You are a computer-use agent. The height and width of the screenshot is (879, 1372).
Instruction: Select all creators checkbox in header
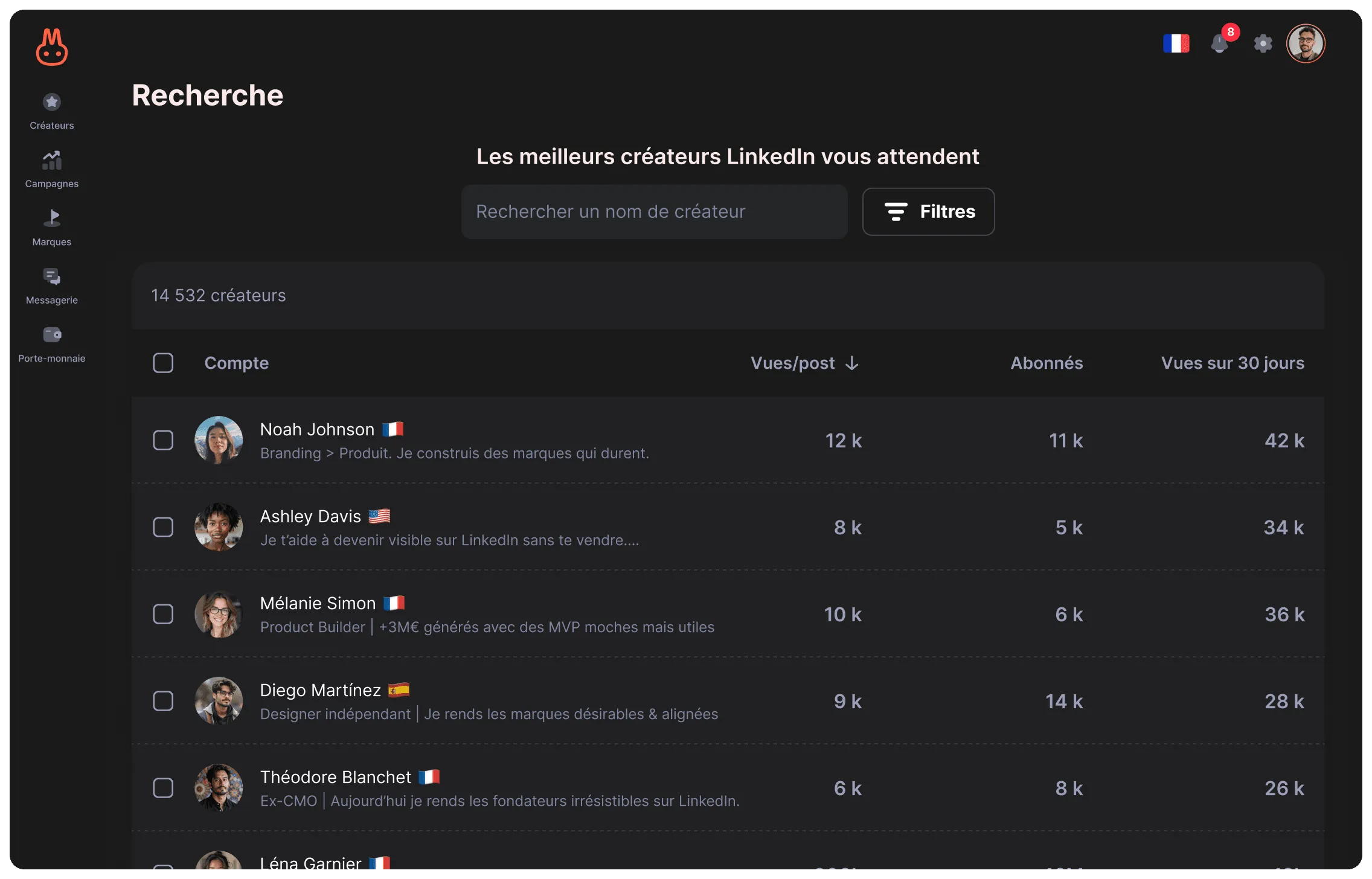click(x=163, y=363)
